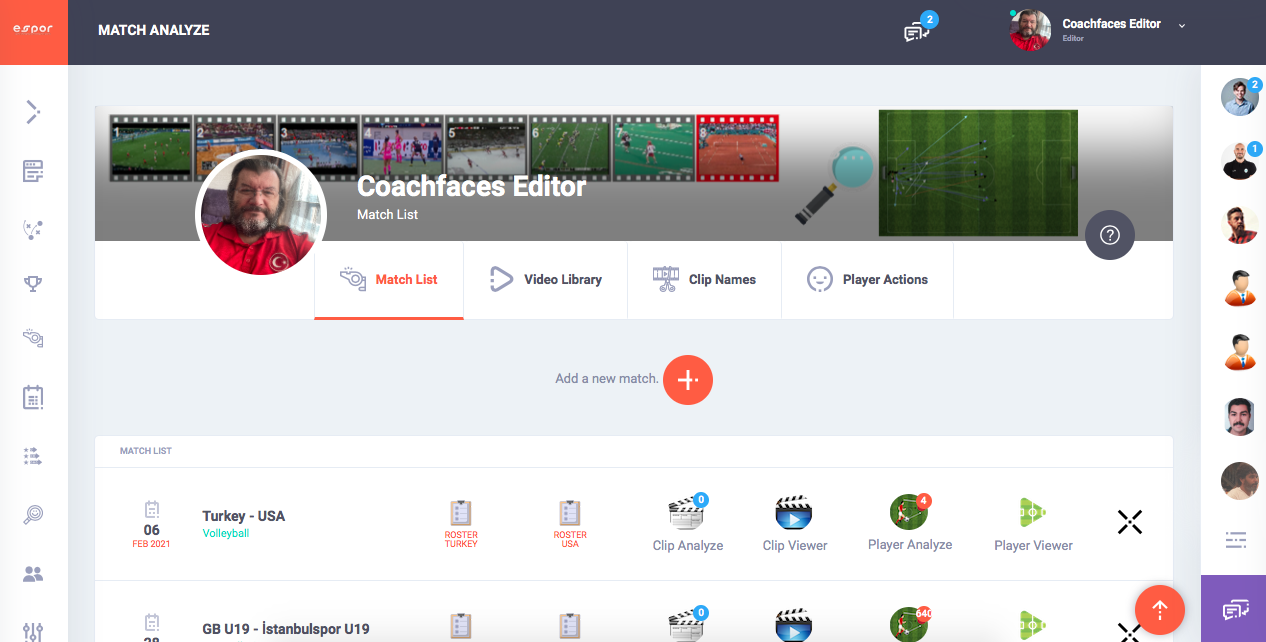Click the scroll to top arrow button
The image size is (1266, 642).
1160,609
